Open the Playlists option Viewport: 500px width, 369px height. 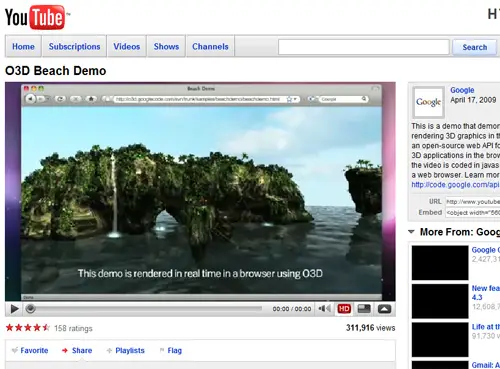[130, 350]
